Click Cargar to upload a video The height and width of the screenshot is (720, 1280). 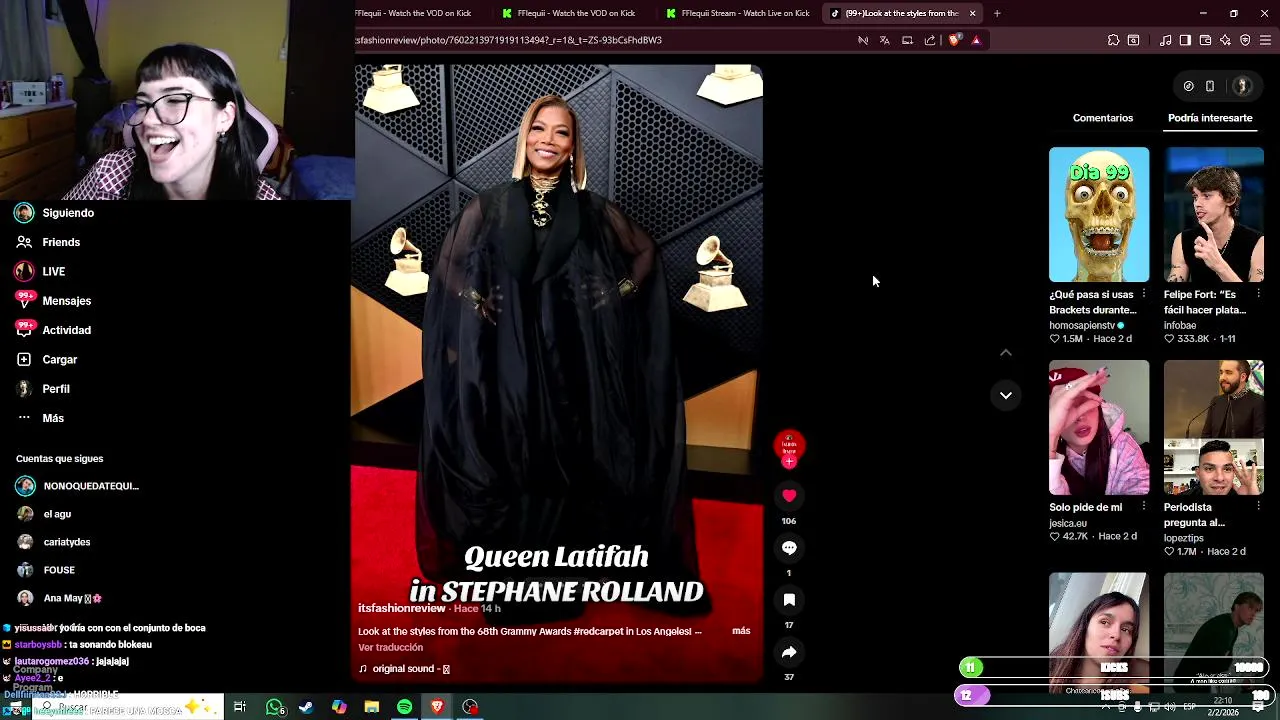tap(59, 360)
